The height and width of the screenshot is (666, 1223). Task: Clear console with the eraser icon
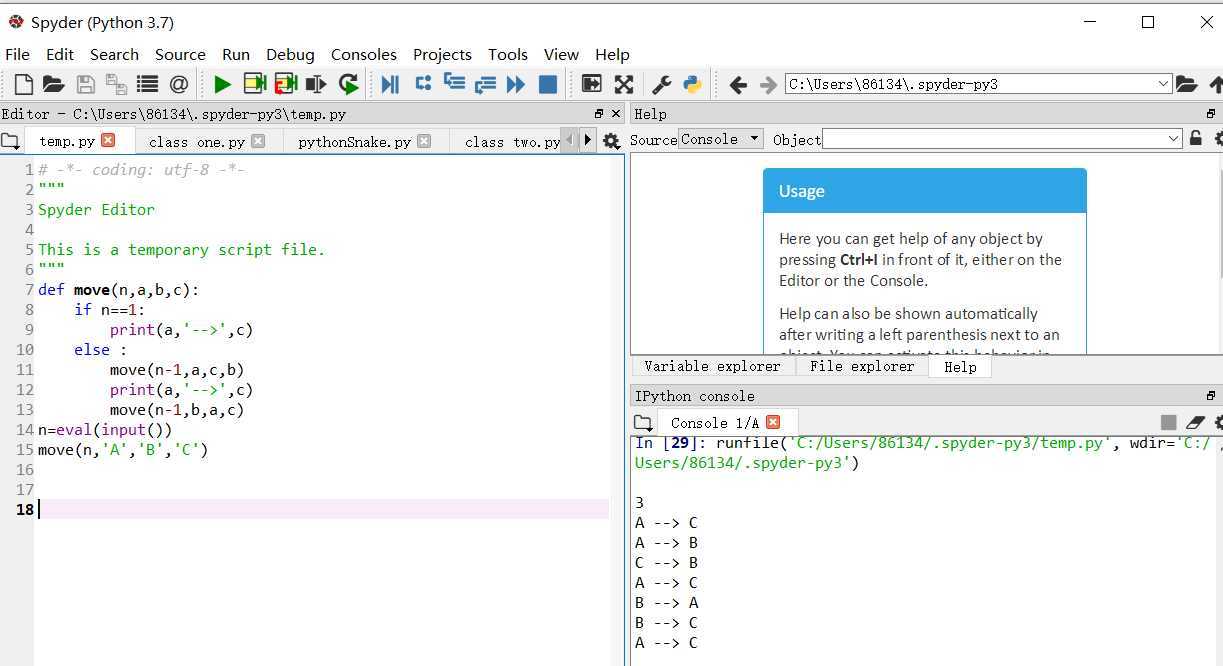coord(1194,423)
